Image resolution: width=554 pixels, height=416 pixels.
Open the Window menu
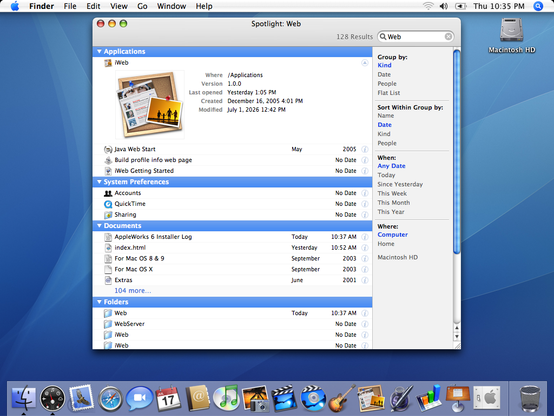171,6
